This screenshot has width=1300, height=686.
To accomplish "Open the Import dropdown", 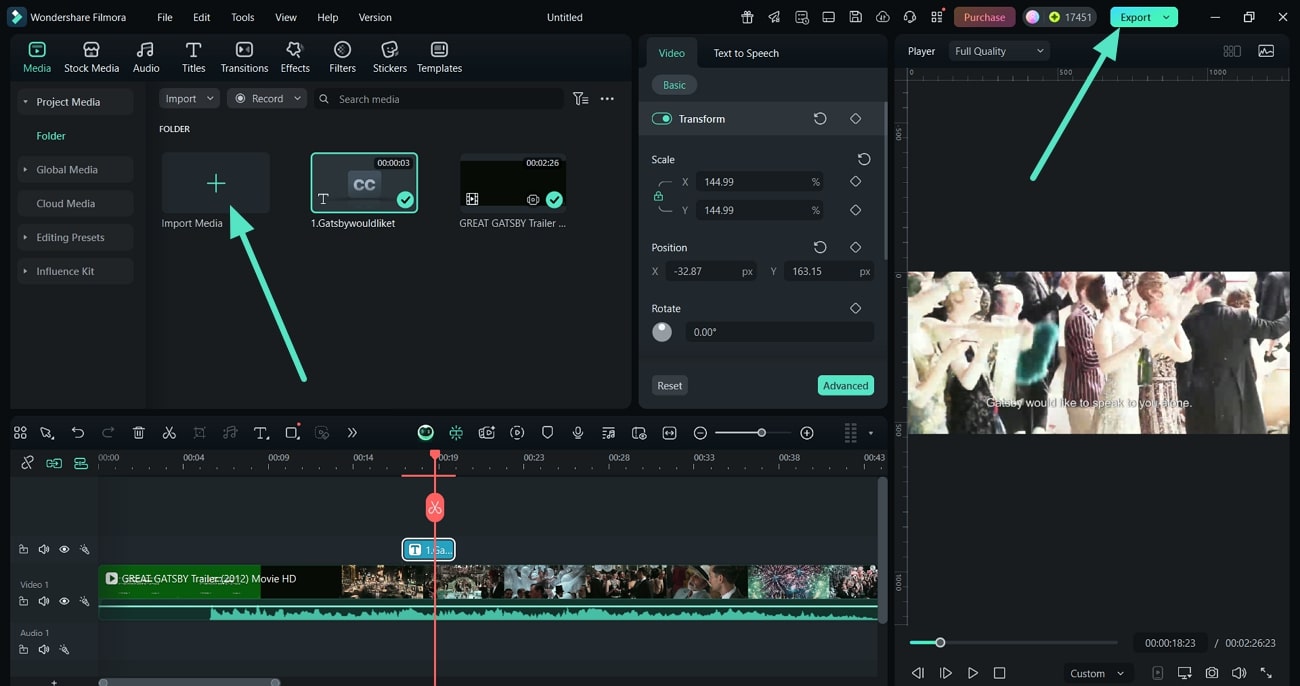I will [x=189, y=99].
